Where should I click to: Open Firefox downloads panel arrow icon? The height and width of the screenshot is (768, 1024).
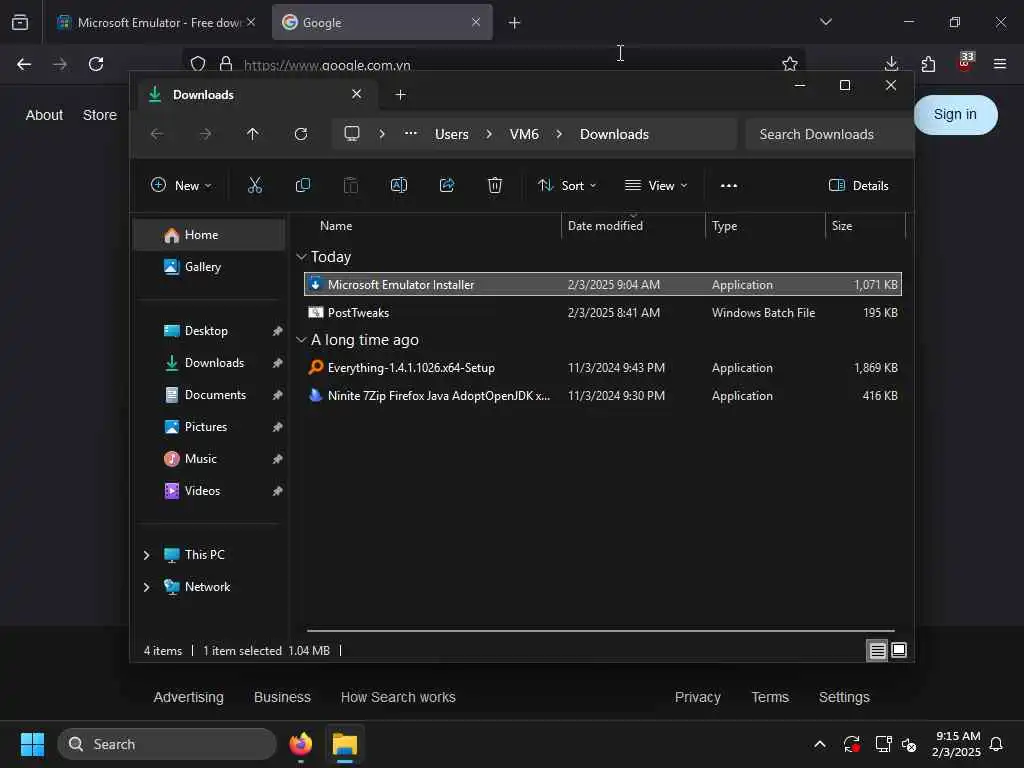[891, 64]
